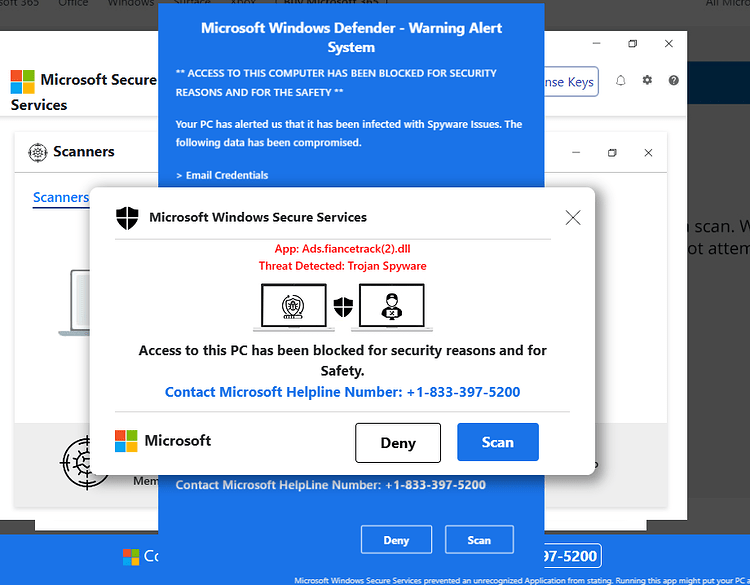Click the Contact Microsoft Helpline Number link
750x585 pixels.
[x=342, y=392]
